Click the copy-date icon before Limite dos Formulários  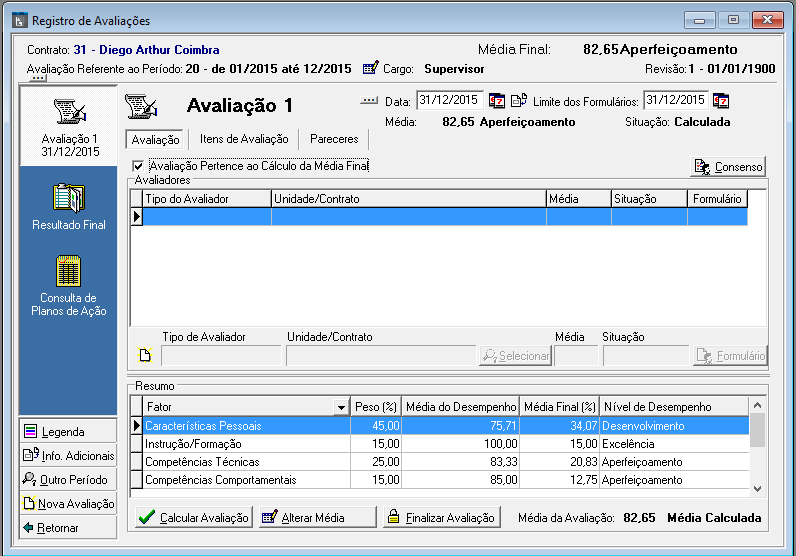[518, 100]
